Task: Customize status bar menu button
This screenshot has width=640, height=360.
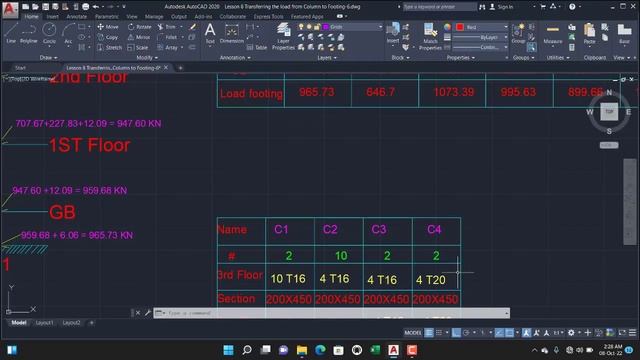Action: pyautogui.click(x=632, y=333)
